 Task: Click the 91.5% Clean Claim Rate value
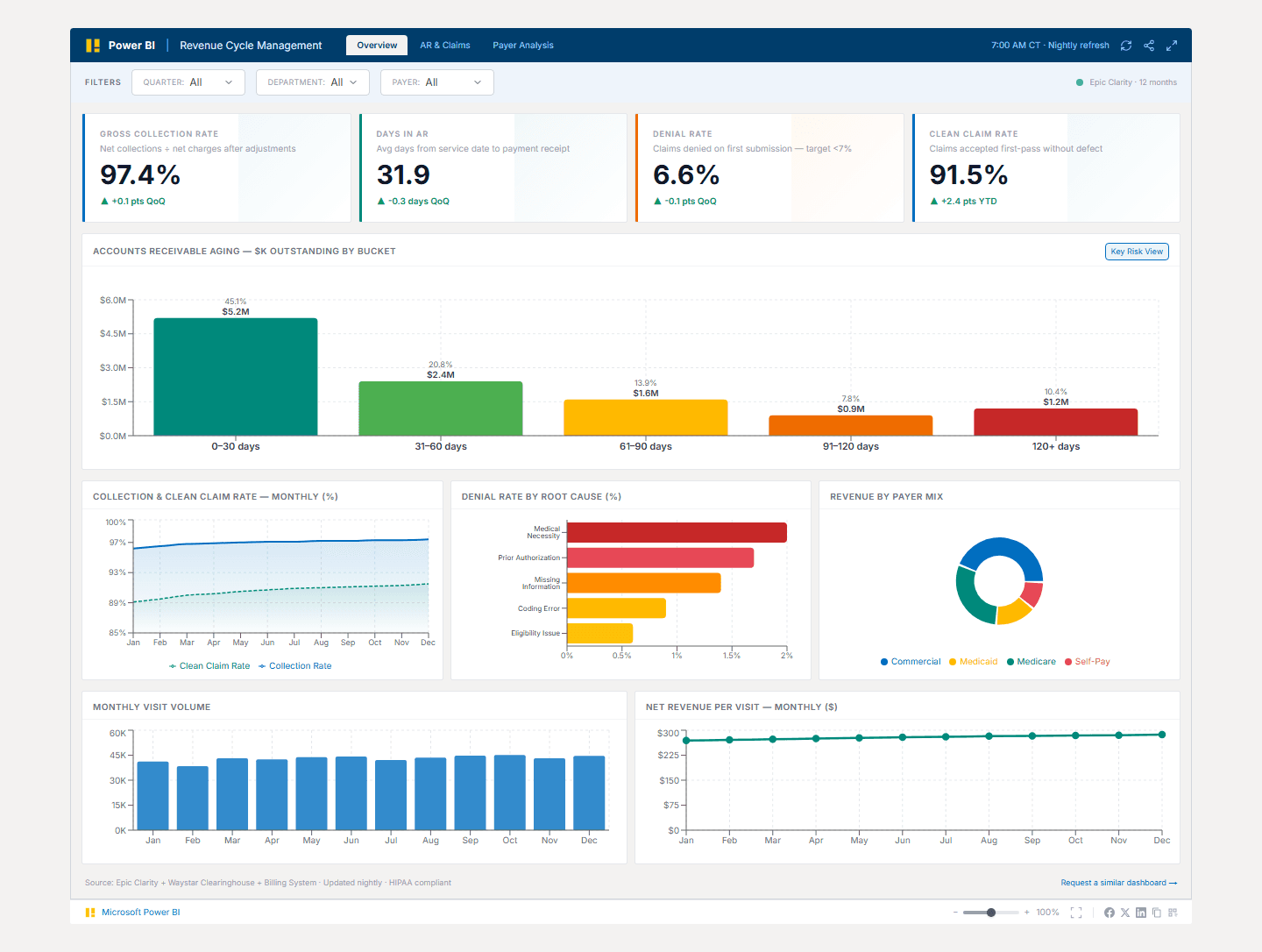(968, 175)
